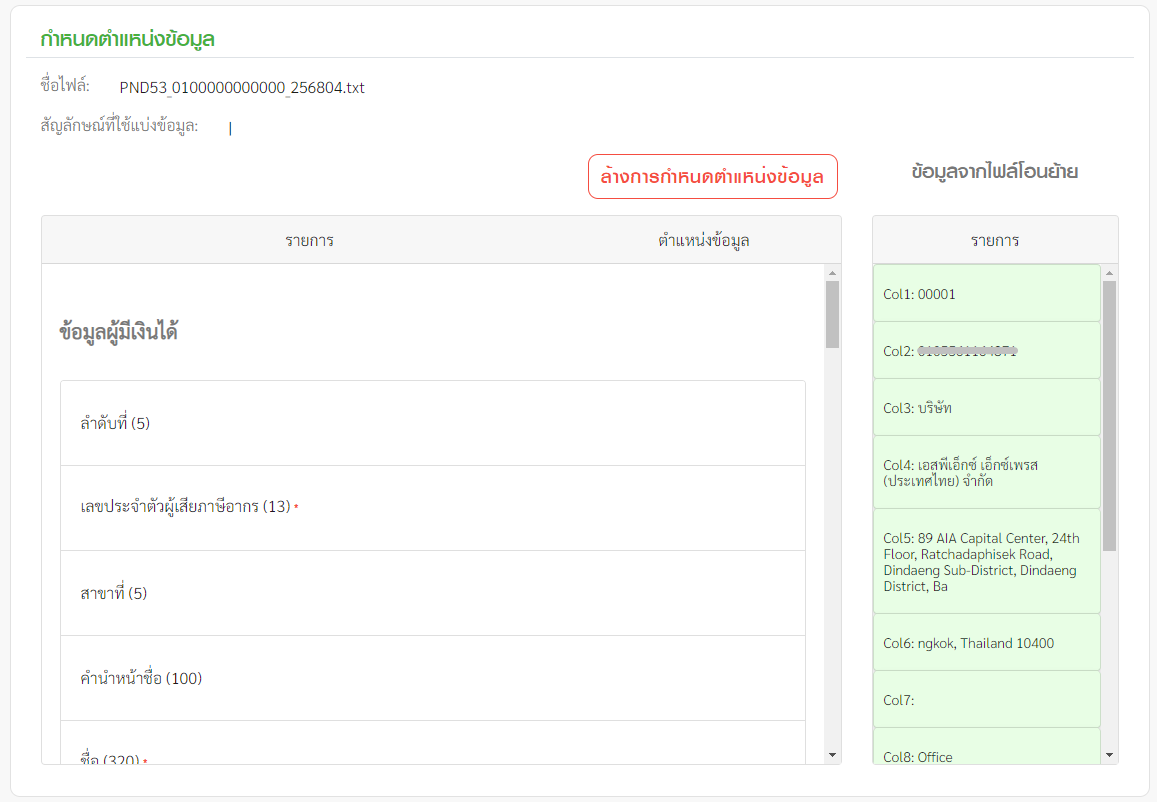Click the left list scrollbar thumb
This screenshot has width=1157, height=802.
pos(832,314)
